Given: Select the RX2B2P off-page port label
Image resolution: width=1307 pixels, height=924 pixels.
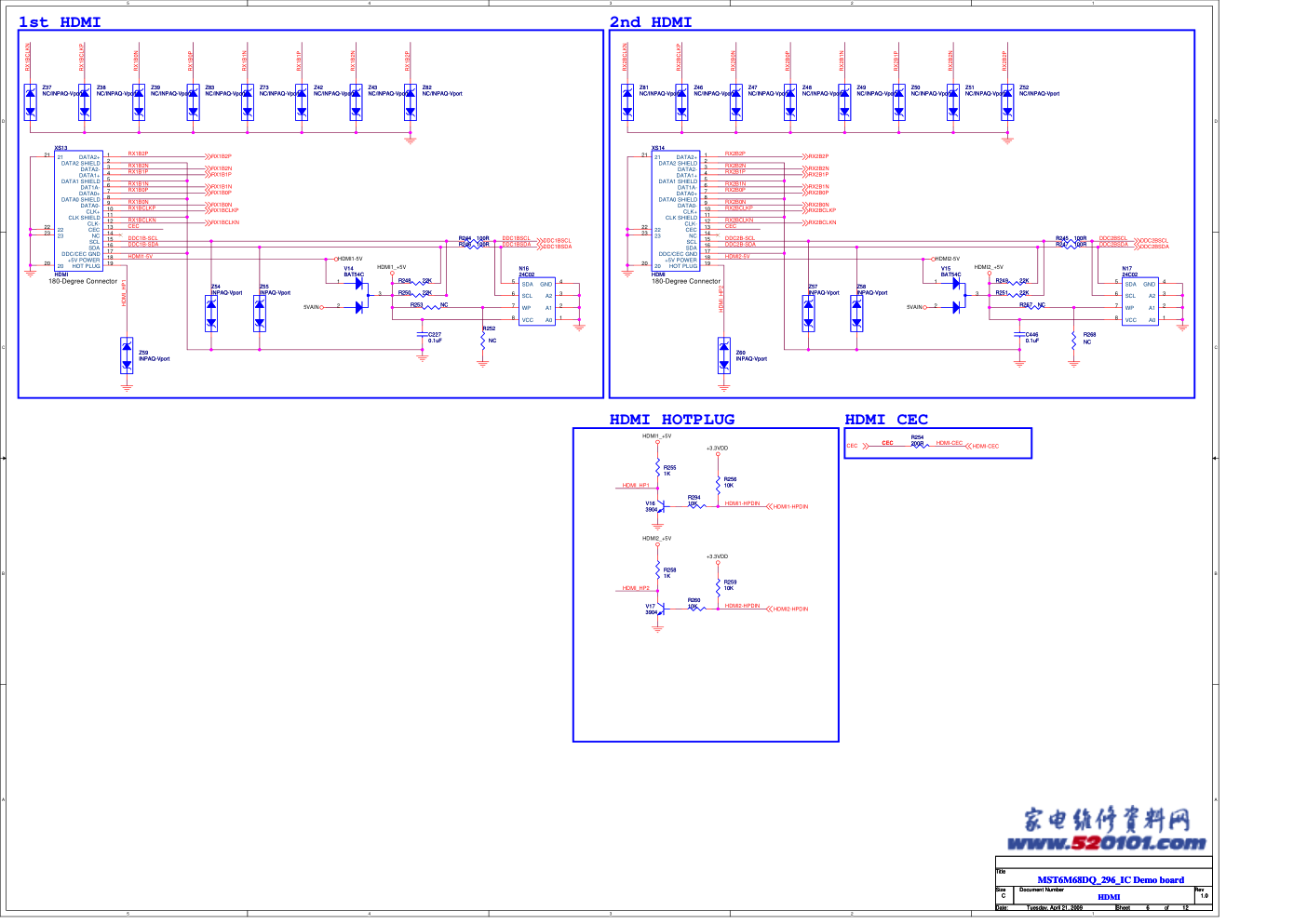Looking at the screenshot, I should coord(816,156).
